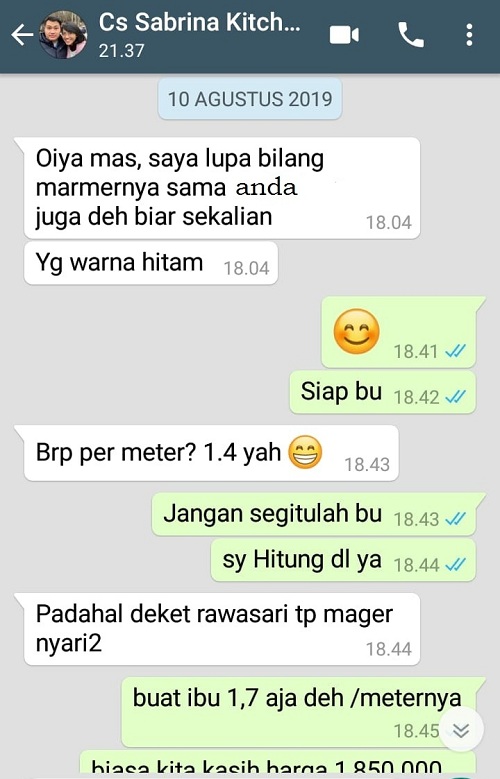Select the 'buat ibu 1,7 aja deh' message
Screen dimensions: 500x779
point(299,711)
